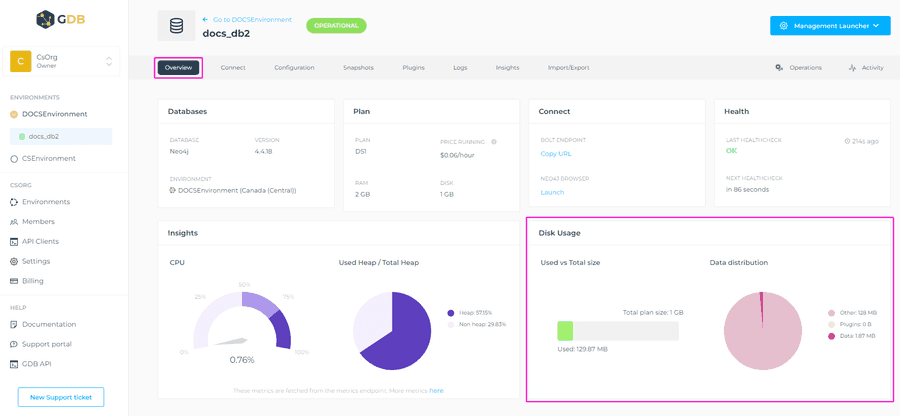Click the back arrow to DOCSEnvironment
The height and width of the screenshot is (416, 900).
tap(205, 20)
